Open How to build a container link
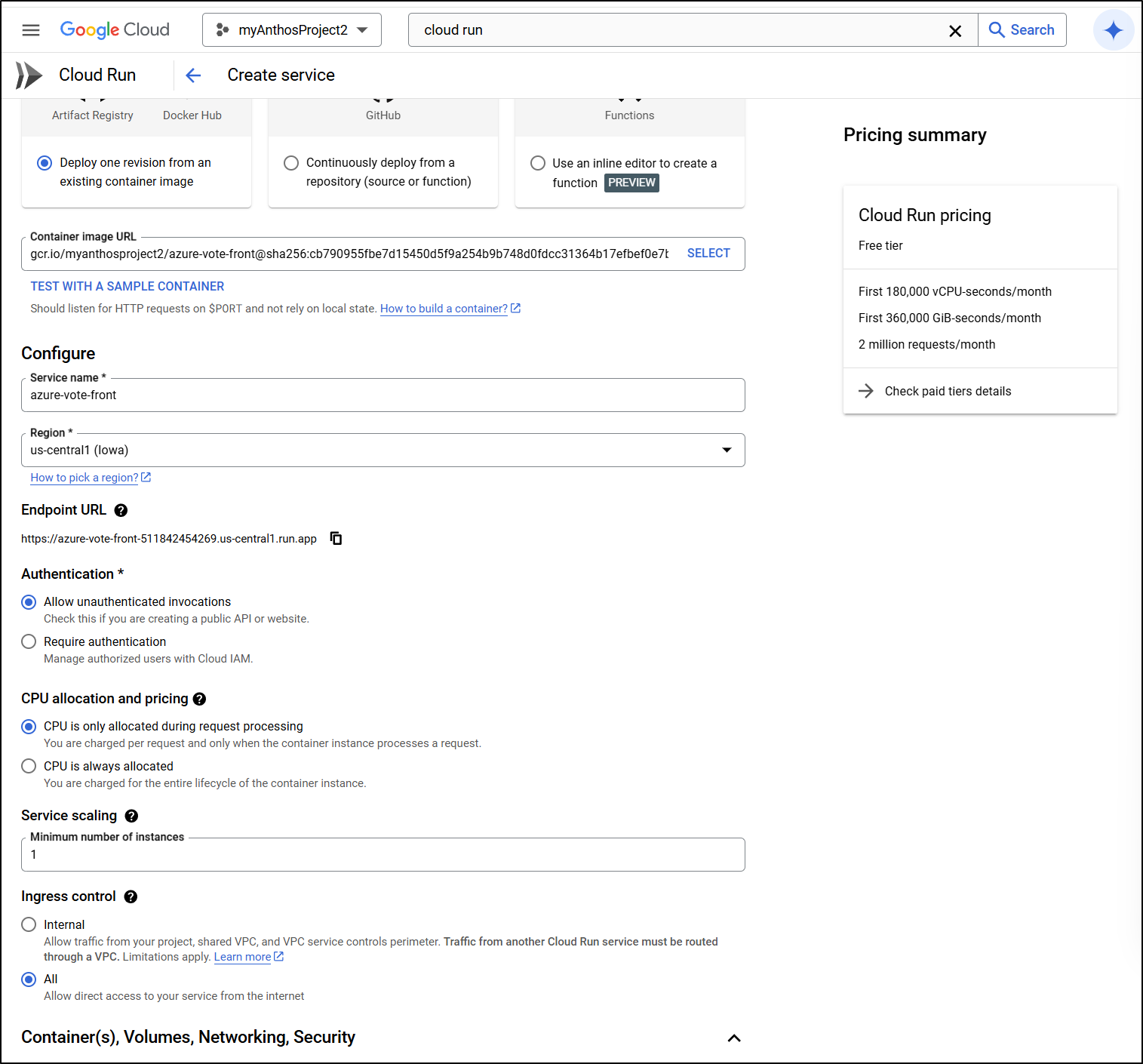 click(450, 309)
